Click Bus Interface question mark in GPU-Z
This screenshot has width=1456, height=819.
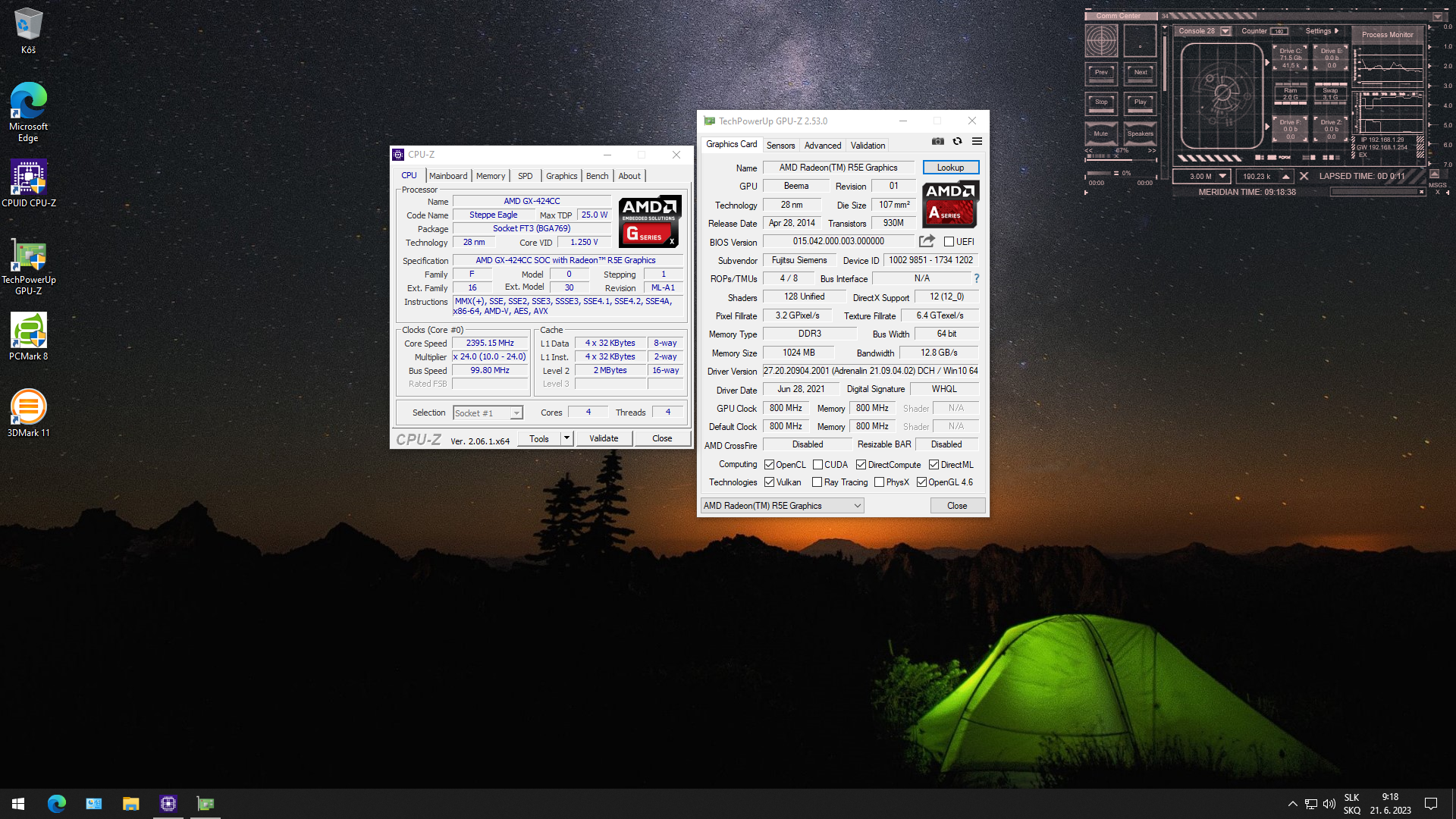click(977, 278)
